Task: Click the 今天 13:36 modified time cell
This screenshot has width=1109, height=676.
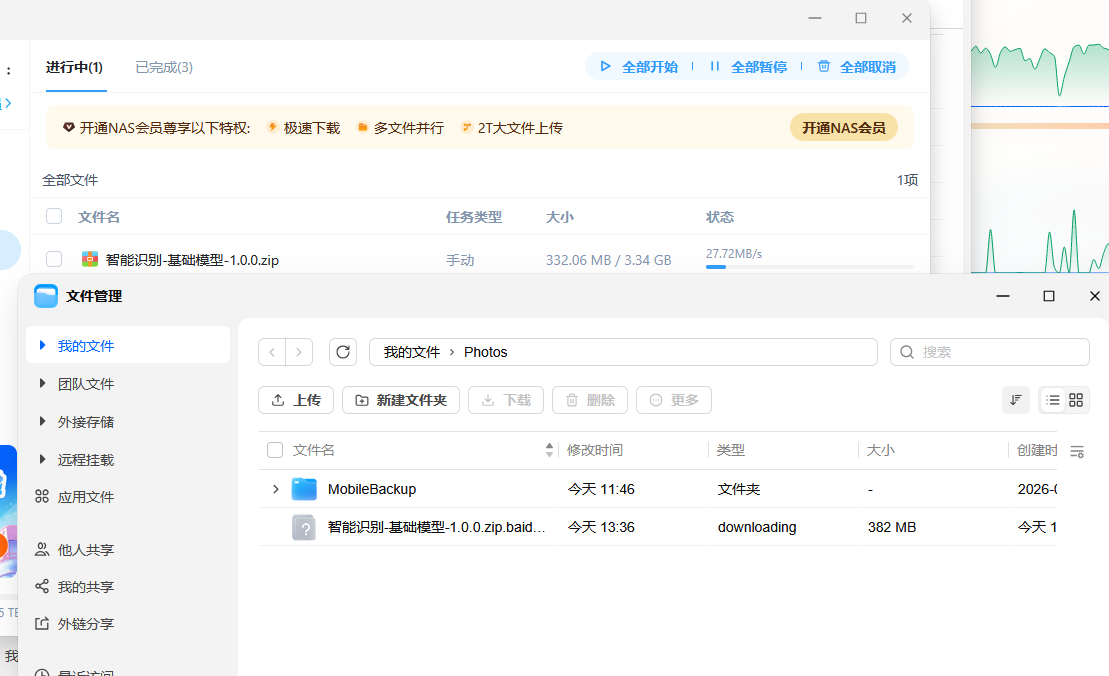Action: pos(601,528)
